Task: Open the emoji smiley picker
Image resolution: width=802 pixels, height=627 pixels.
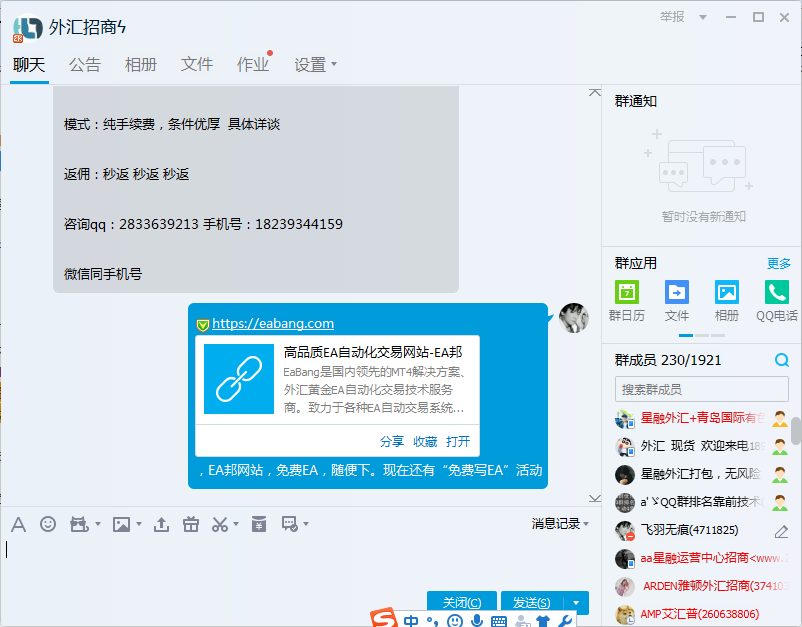Action: [48, 524]
